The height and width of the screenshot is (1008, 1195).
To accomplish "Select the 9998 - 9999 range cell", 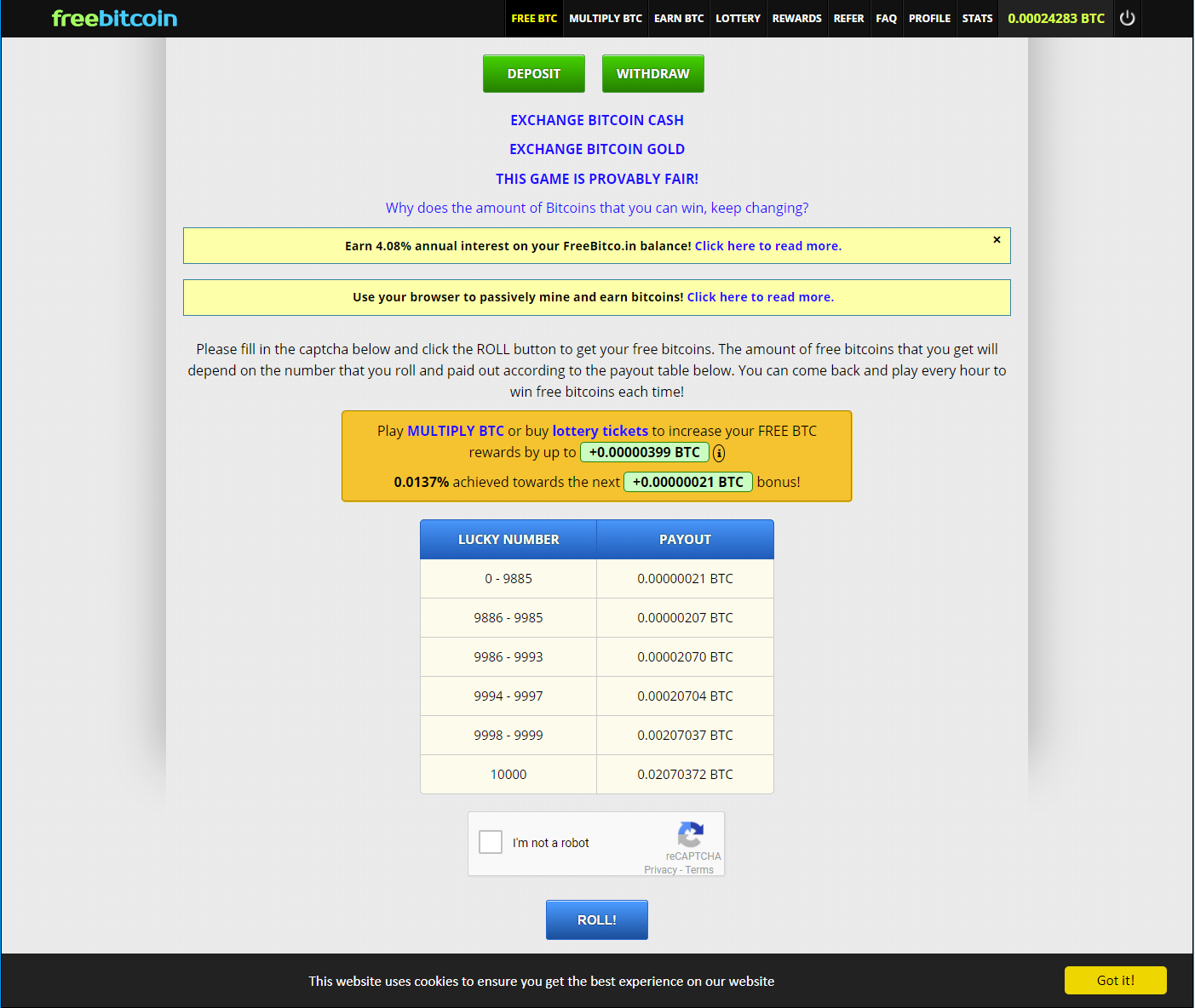I will click(508, 736).
